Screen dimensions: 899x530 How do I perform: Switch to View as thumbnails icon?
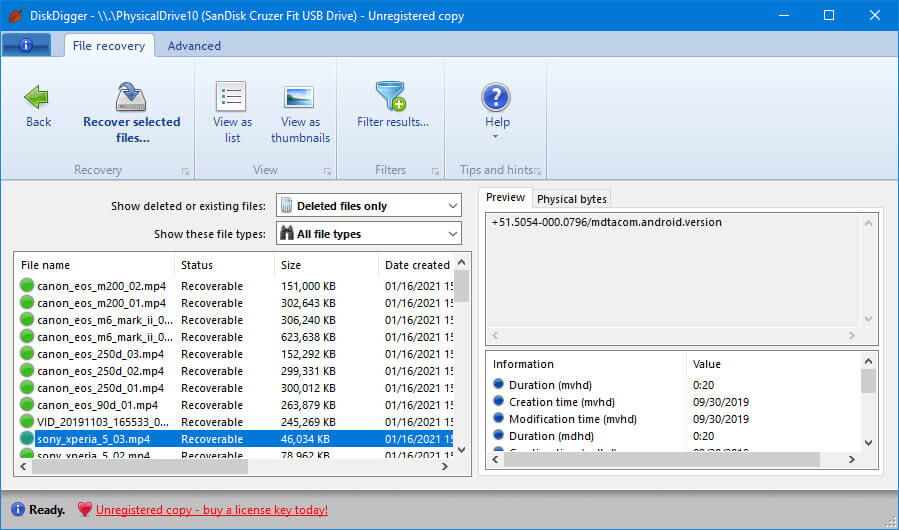coord(299,98)
